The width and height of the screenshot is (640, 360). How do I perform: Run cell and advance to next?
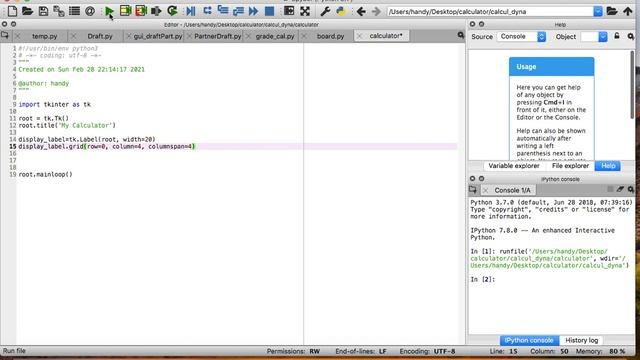(x=141, y=11)
